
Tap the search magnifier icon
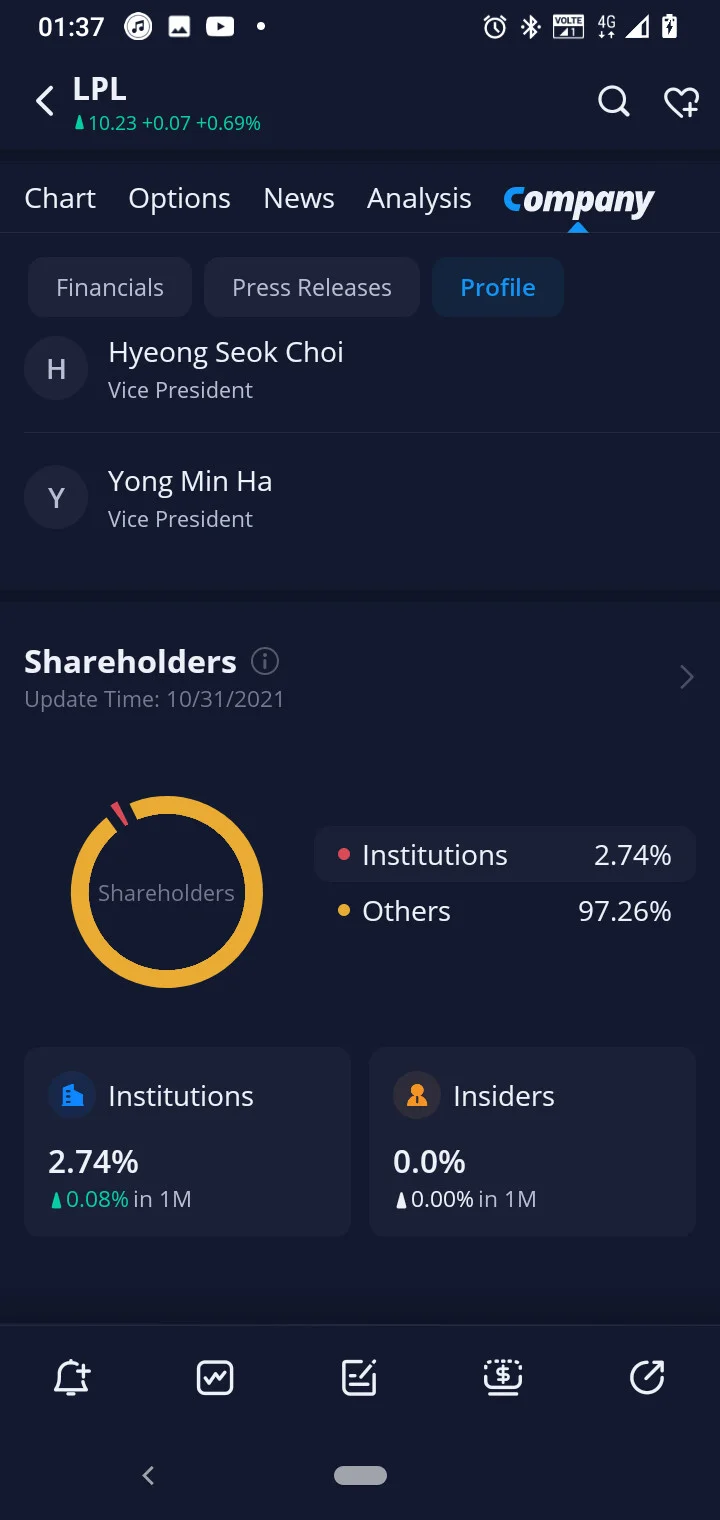click(613, 101)
